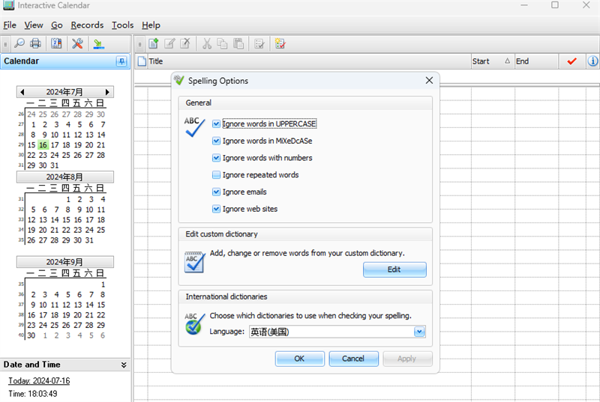Pin the Calendar panel
The height and width of the screenshot is (402, 600).
coord(122,62)
